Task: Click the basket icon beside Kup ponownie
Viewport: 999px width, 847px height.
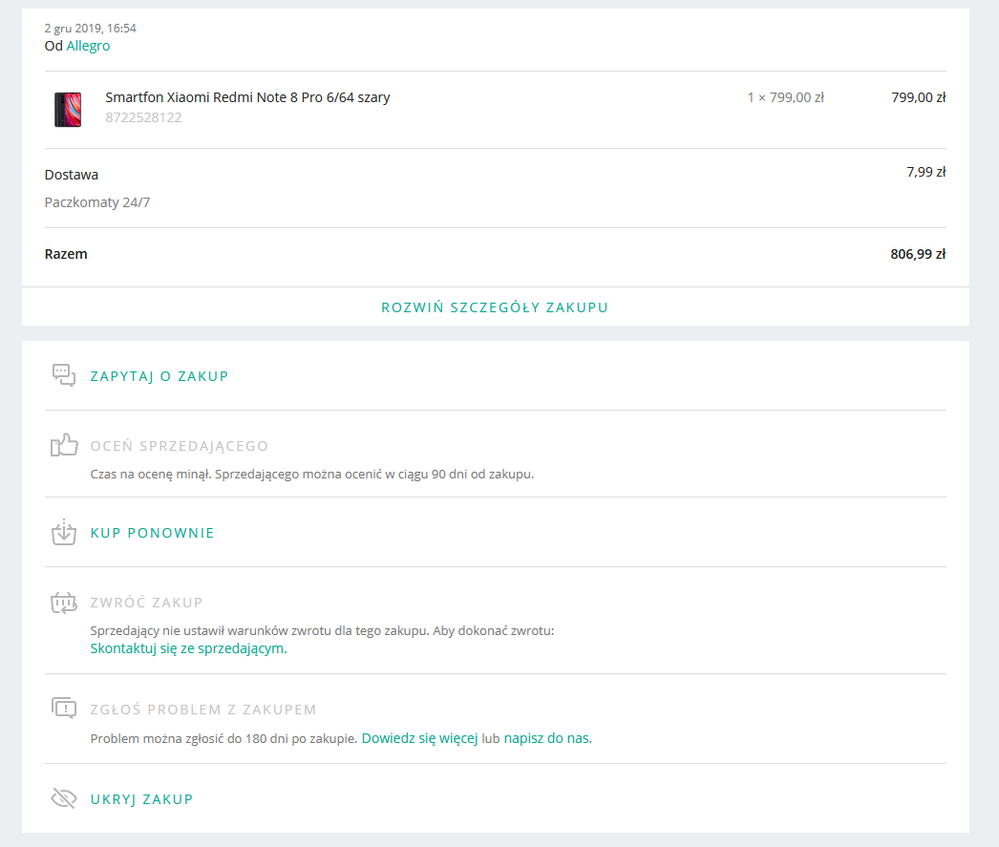Action: (64, 532)
